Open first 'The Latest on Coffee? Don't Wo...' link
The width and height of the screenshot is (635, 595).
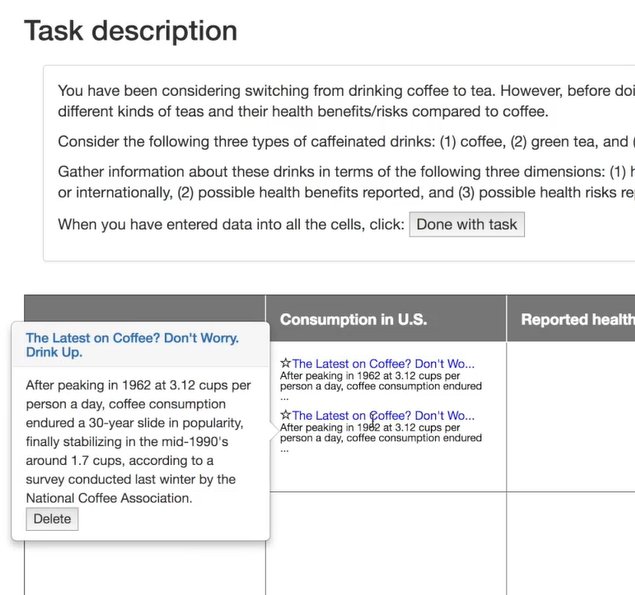pos(383,364)
